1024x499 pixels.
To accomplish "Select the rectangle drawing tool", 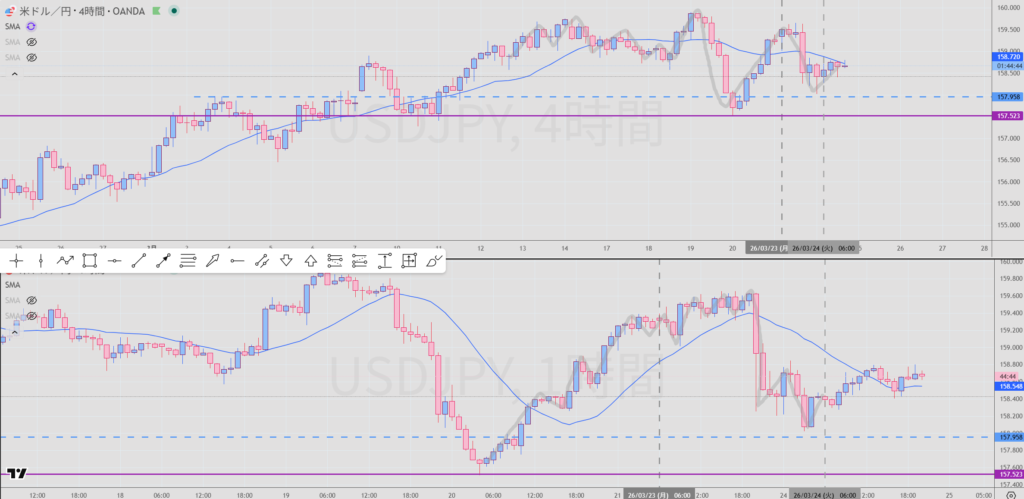I will 90,261.
